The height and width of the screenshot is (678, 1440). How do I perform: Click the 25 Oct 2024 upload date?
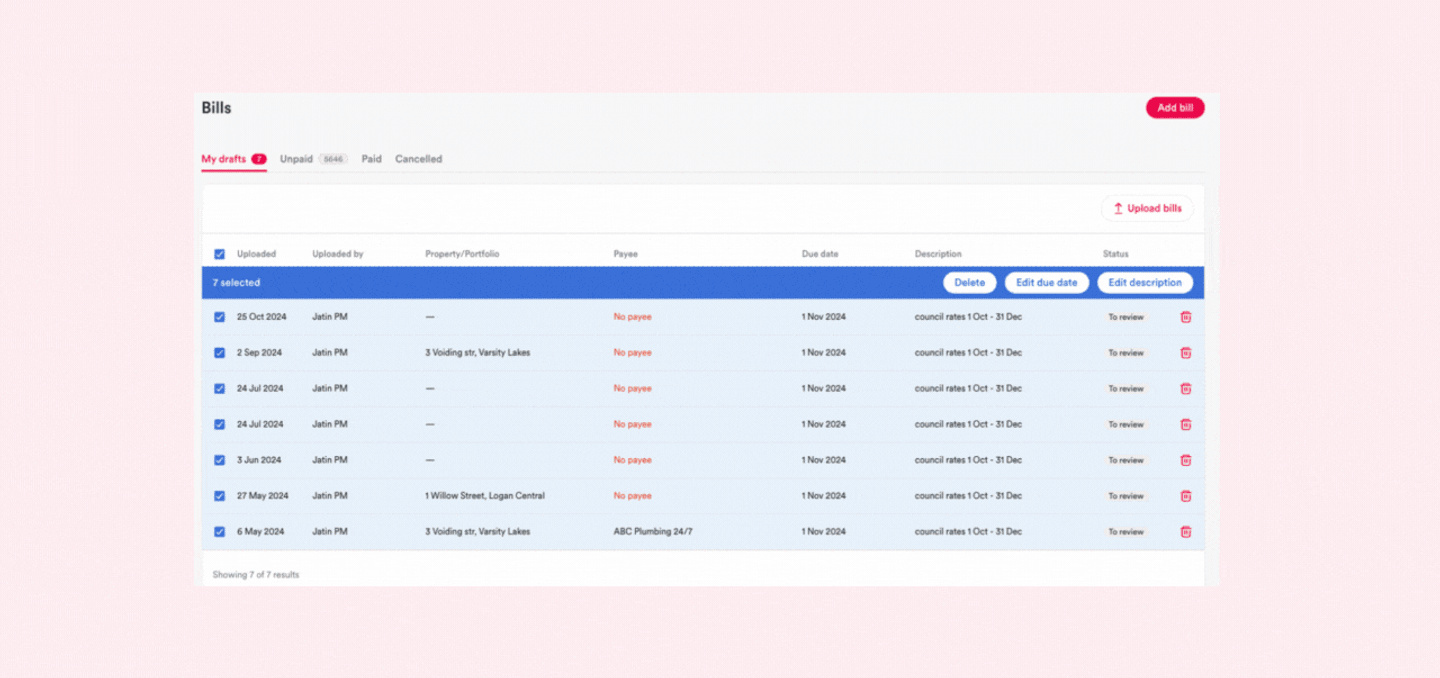point(262,317)
